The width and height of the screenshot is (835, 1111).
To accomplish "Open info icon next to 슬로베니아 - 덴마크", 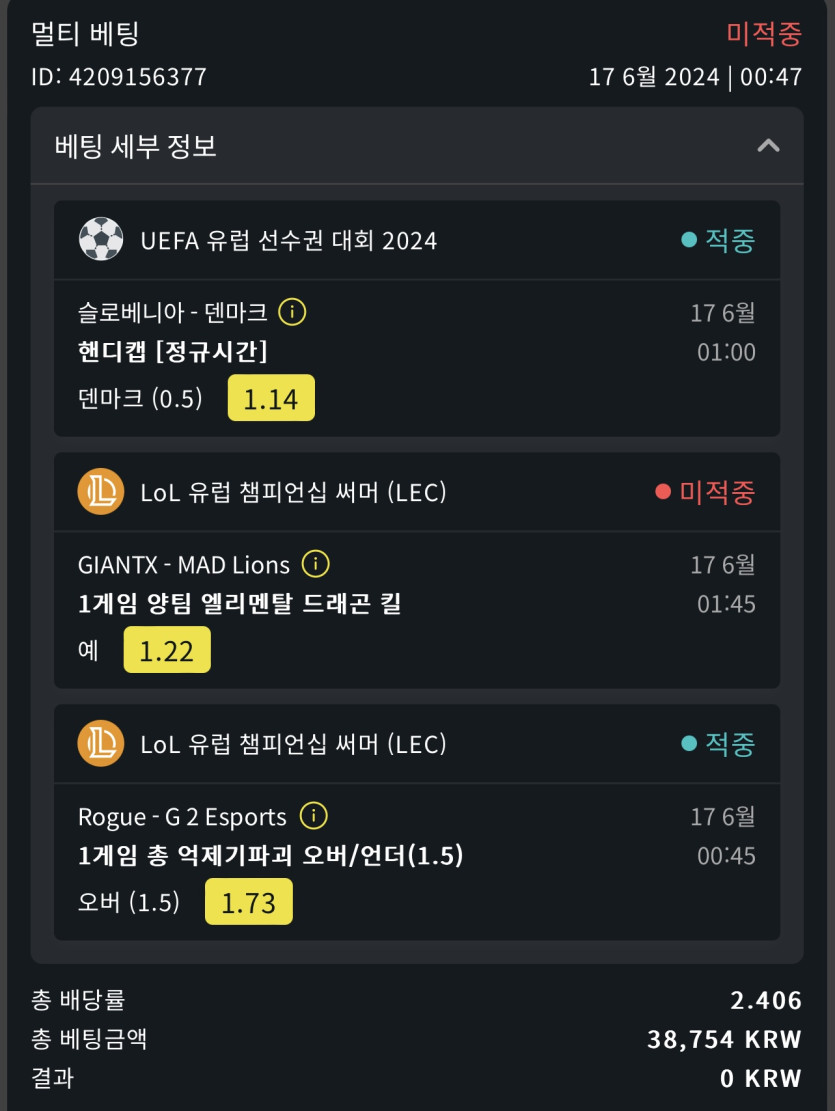I will (292, 313).
